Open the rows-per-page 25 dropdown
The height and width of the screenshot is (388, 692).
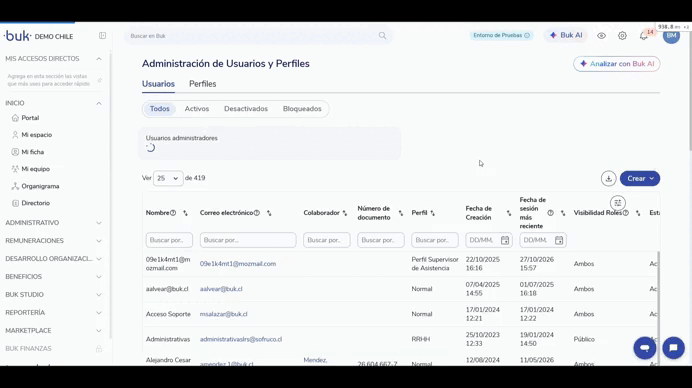[x=168, y=178]
